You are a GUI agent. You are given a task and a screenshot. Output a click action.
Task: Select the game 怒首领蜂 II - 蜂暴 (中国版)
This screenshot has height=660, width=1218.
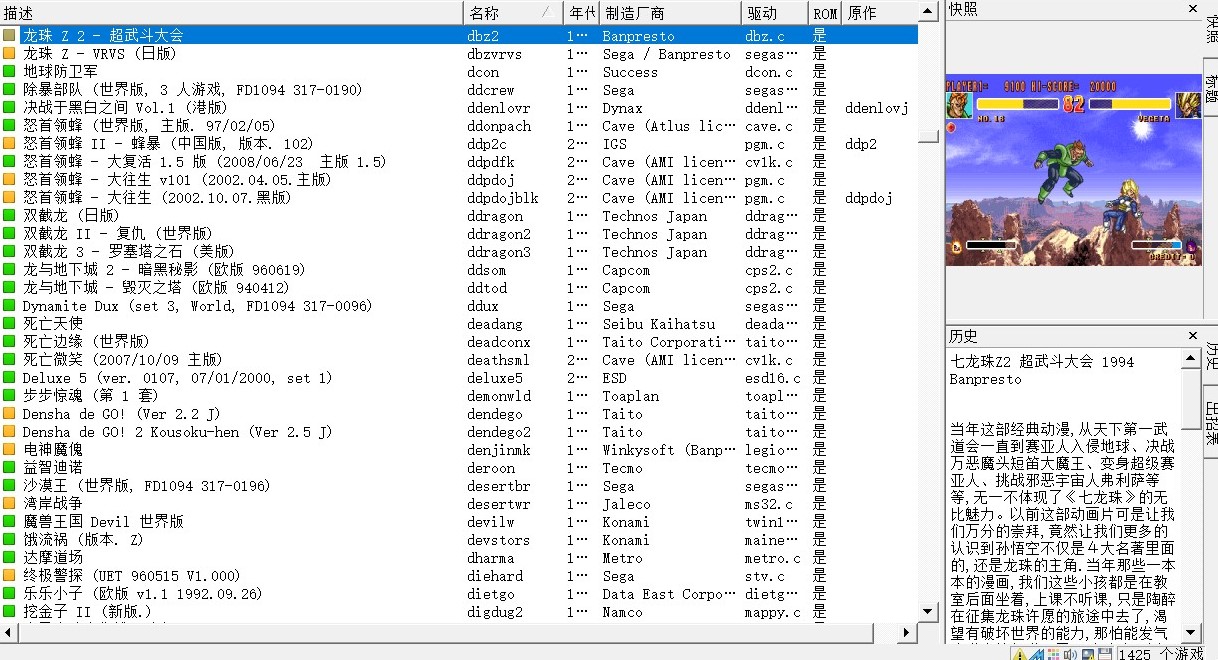click(x=459, y=144)
